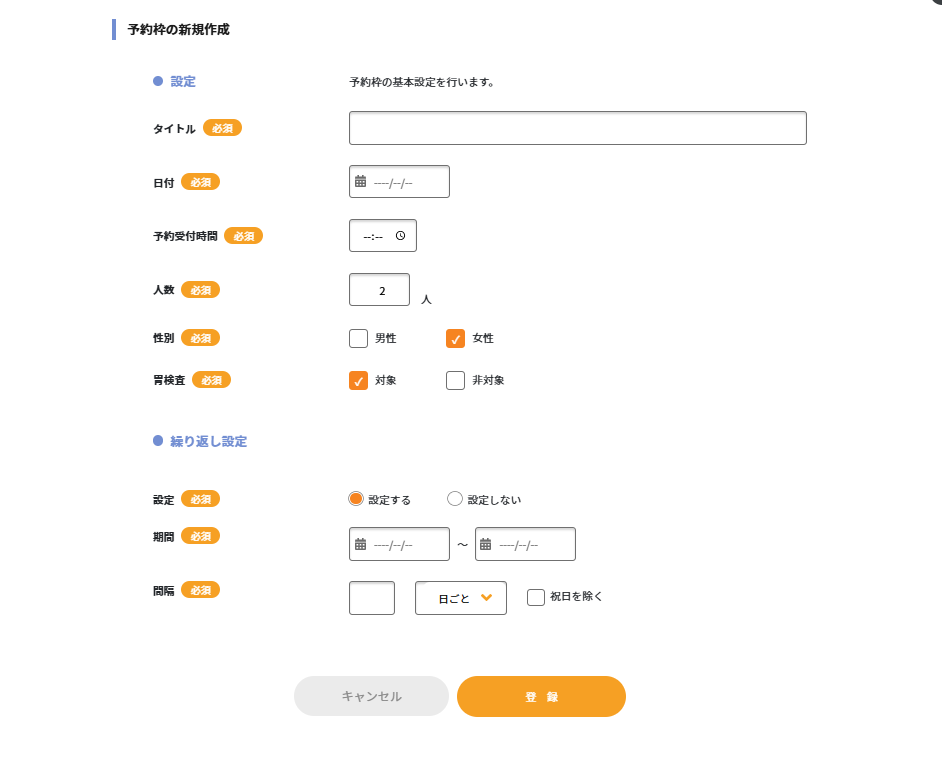Check the 男性 checkbox

point(359,338)
